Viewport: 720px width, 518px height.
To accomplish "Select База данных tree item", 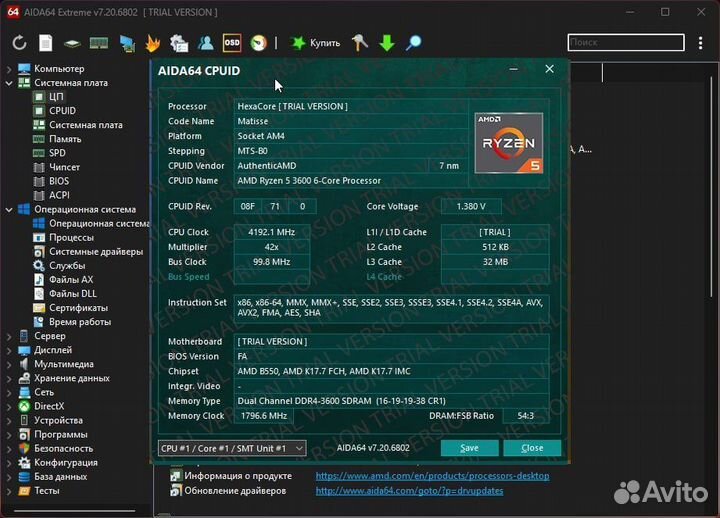I will coord(60,477).
